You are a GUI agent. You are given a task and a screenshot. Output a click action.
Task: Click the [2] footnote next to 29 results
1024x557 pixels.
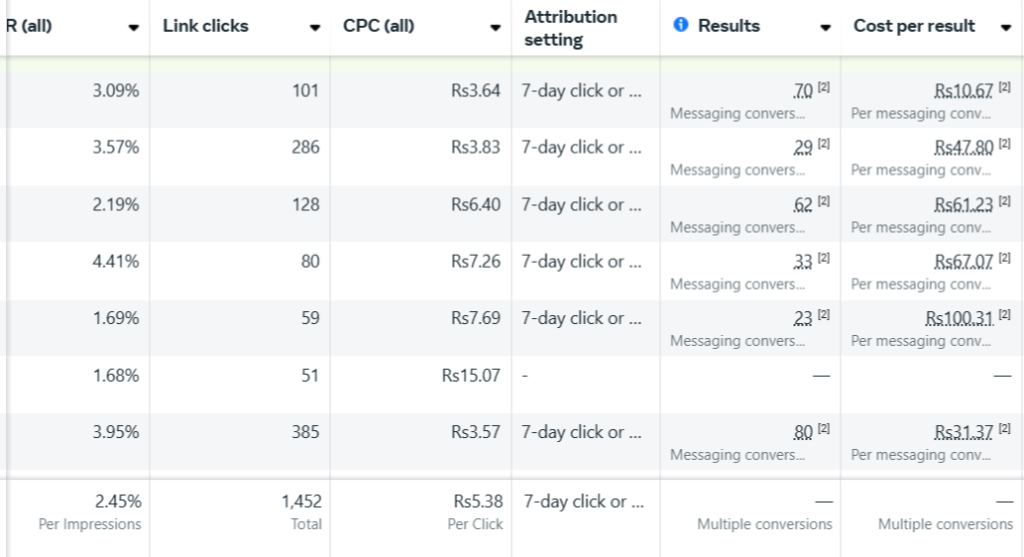pos(824,144)
